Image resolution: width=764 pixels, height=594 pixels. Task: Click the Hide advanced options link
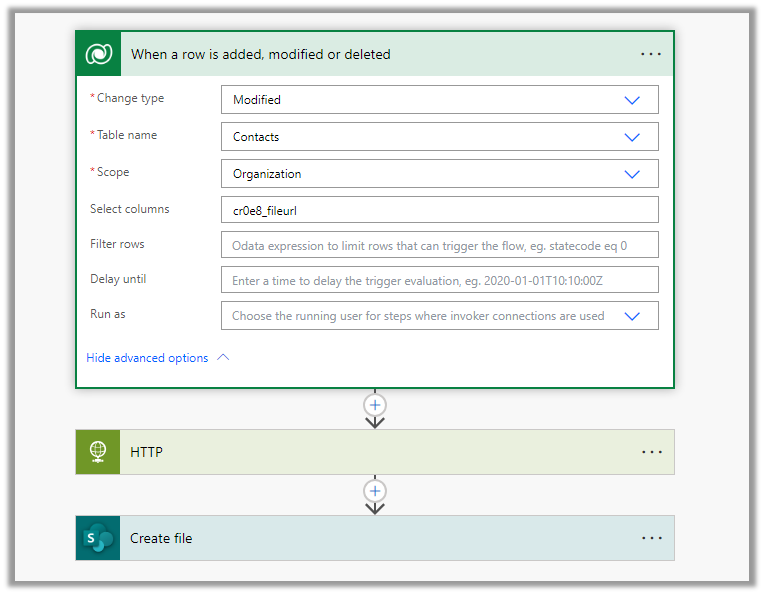pyautogui.click(x=147, y=358)
